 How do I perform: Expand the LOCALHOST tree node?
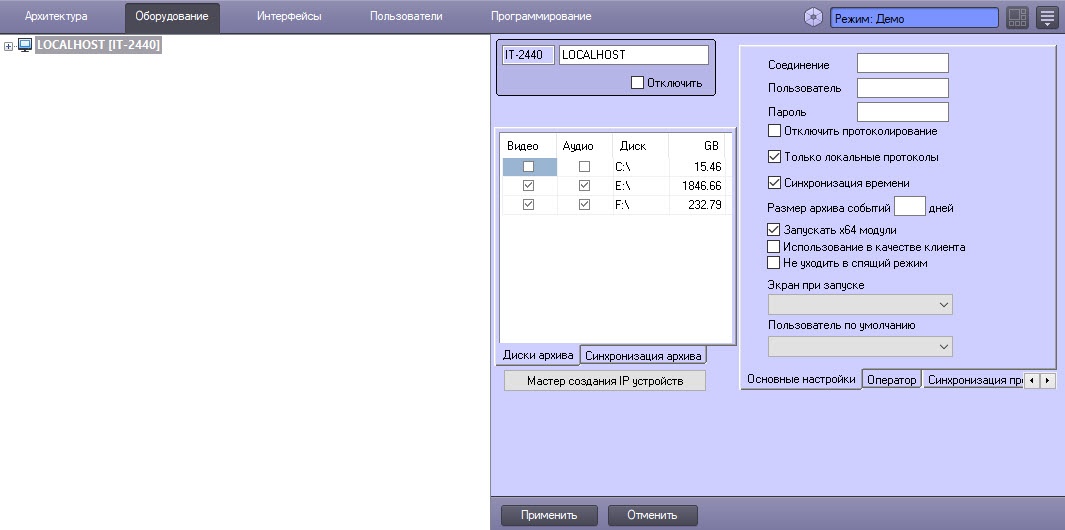click(9, 45)
